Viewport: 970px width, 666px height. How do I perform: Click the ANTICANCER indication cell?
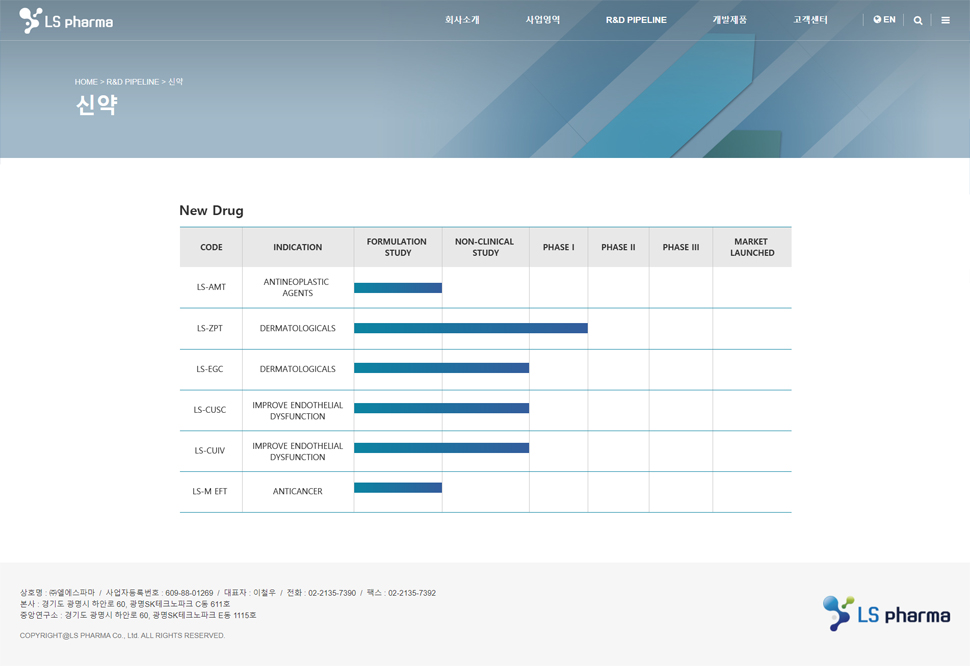pyautogui.click(x=297, y=491)
